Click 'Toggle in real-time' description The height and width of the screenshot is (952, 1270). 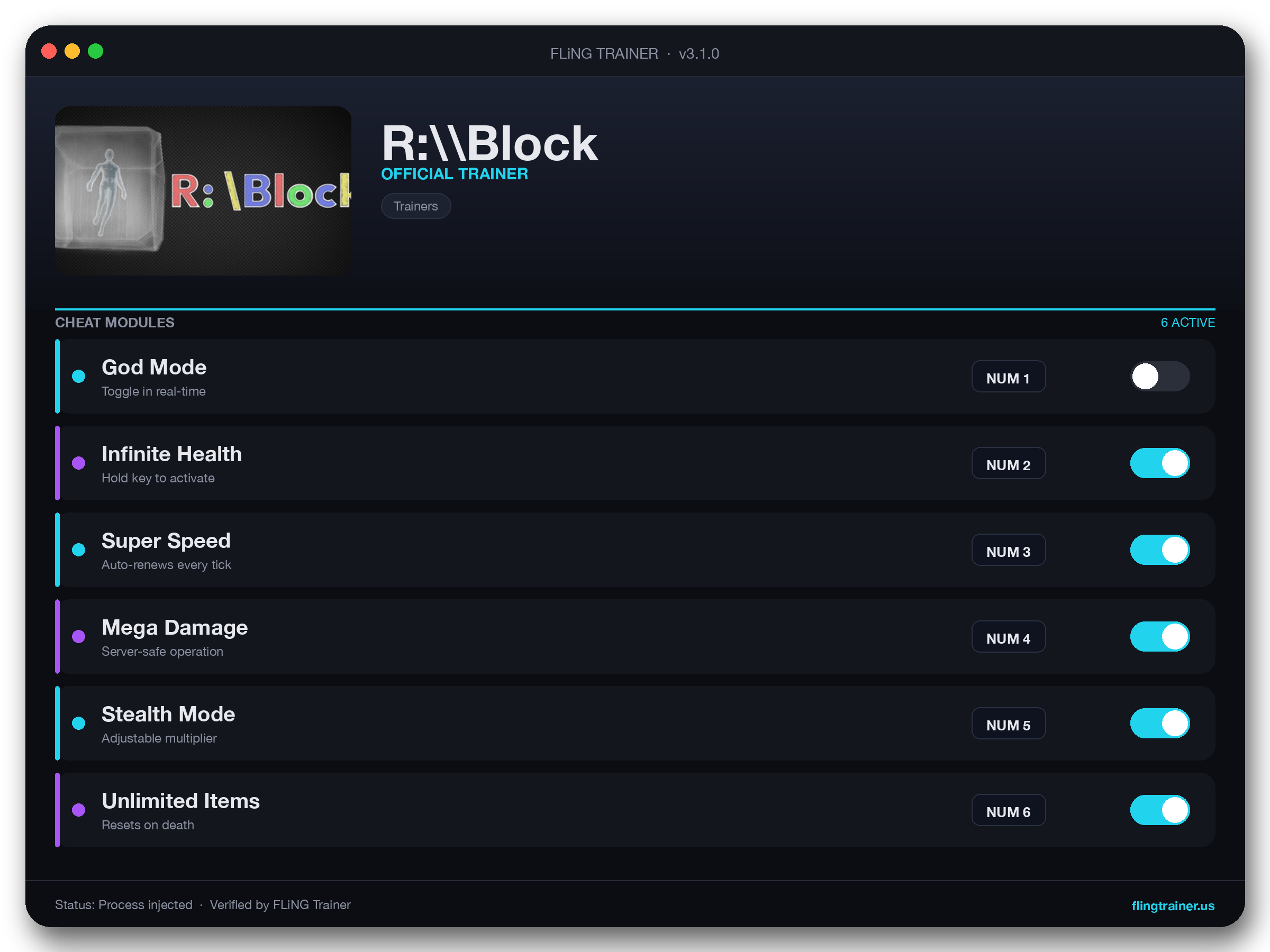click(x=153, y=391)
